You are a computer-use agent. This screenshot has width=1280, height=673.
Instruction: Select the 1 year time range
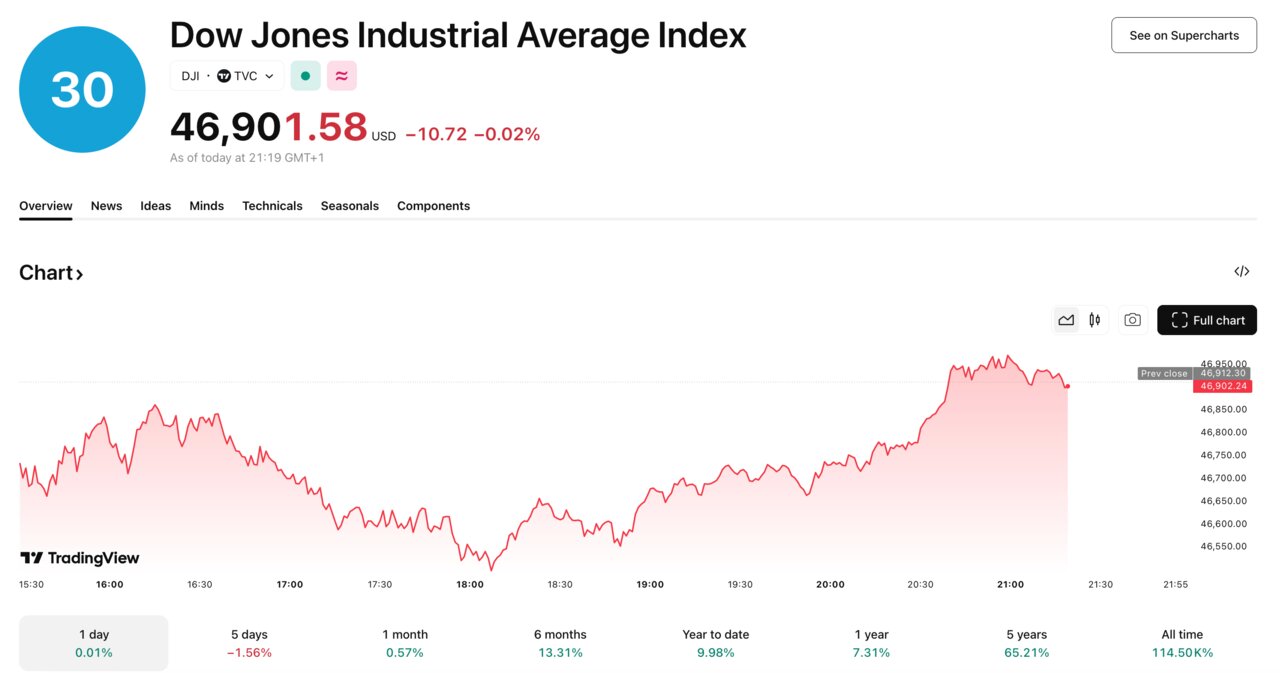pos(871,643)
